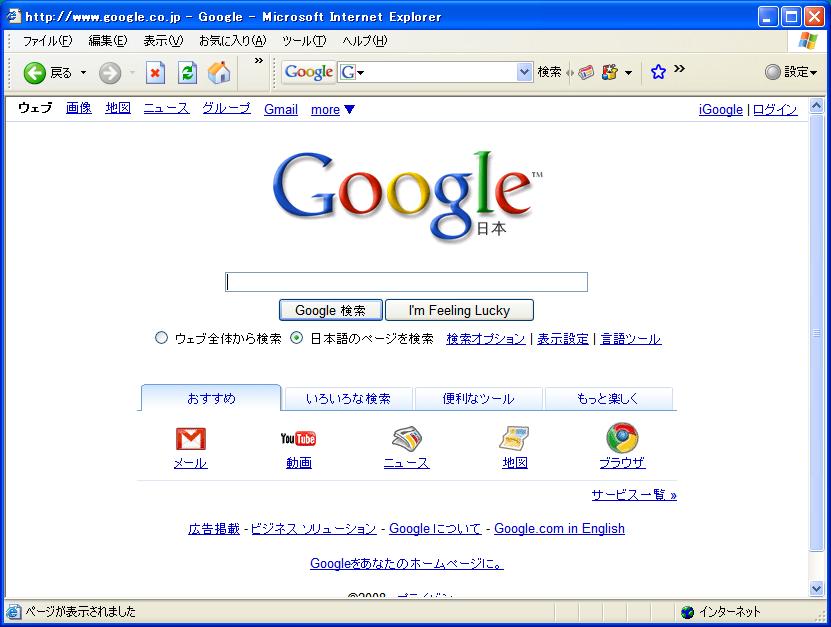Switch to the もっと楽しく tab

(x=608, y=399)
